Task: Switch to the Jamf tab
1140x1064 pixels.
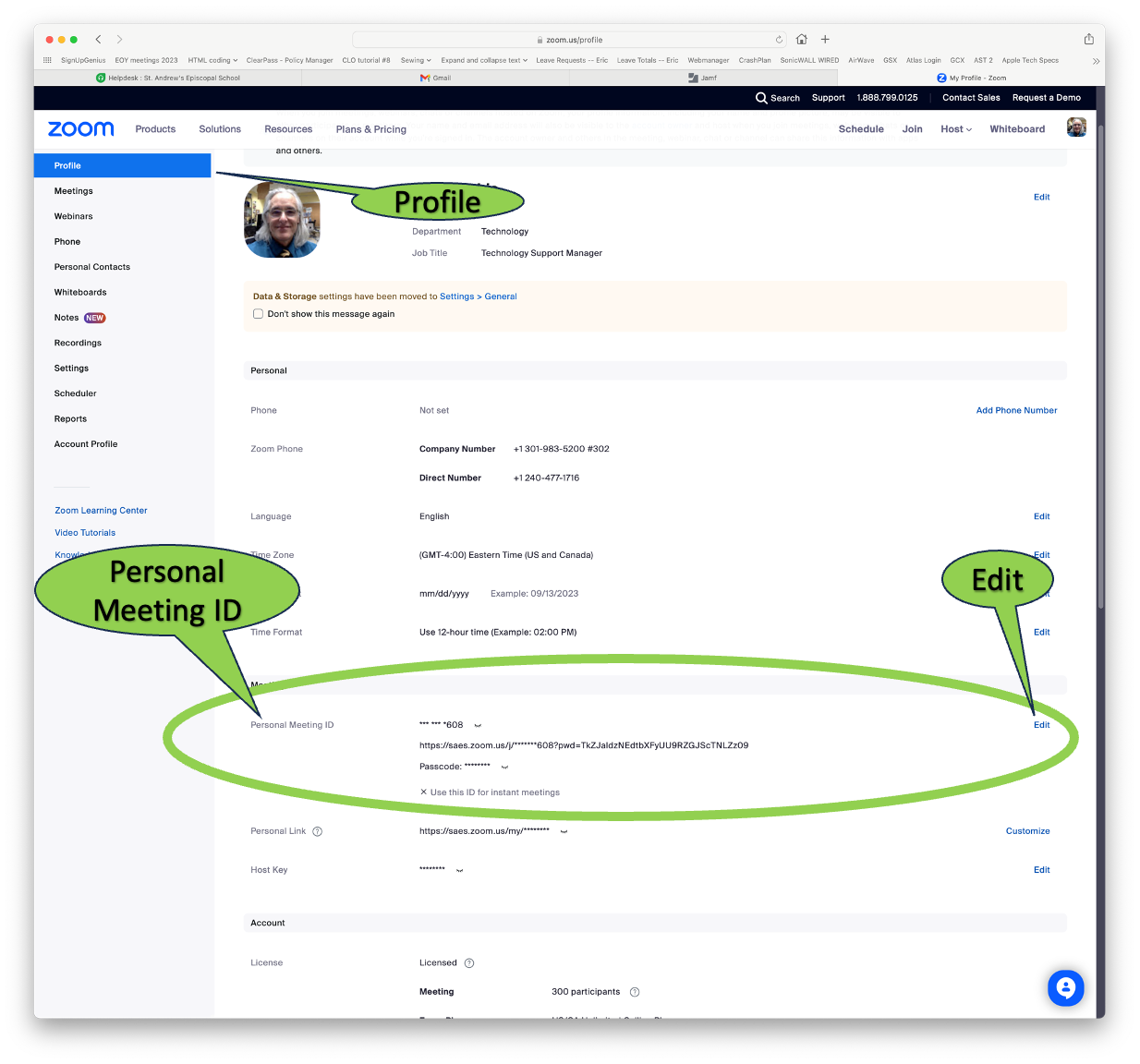Action: pos(703,78)
